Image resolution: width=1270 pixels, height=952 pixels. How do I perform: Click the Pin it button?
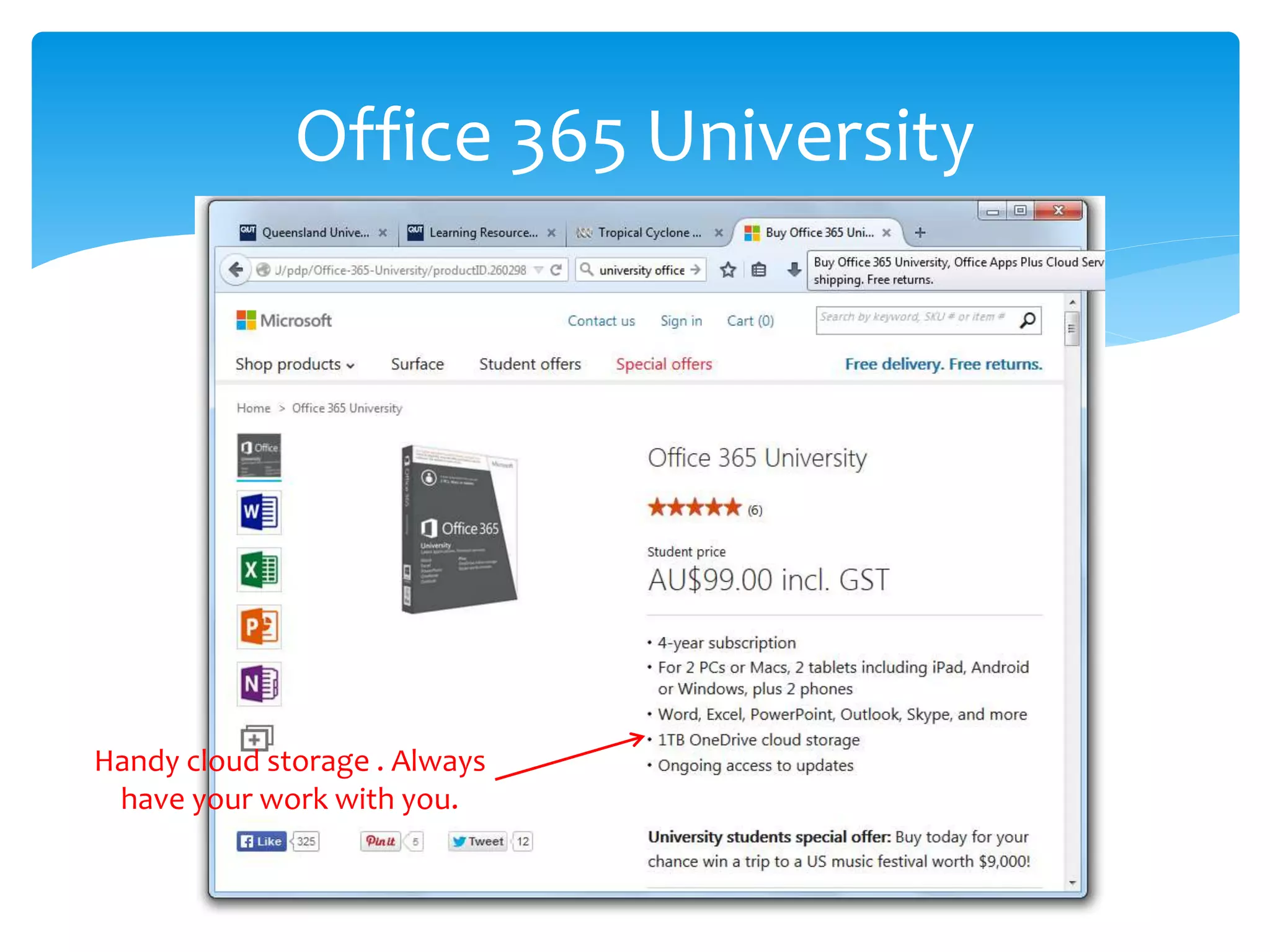click(381, 841)
